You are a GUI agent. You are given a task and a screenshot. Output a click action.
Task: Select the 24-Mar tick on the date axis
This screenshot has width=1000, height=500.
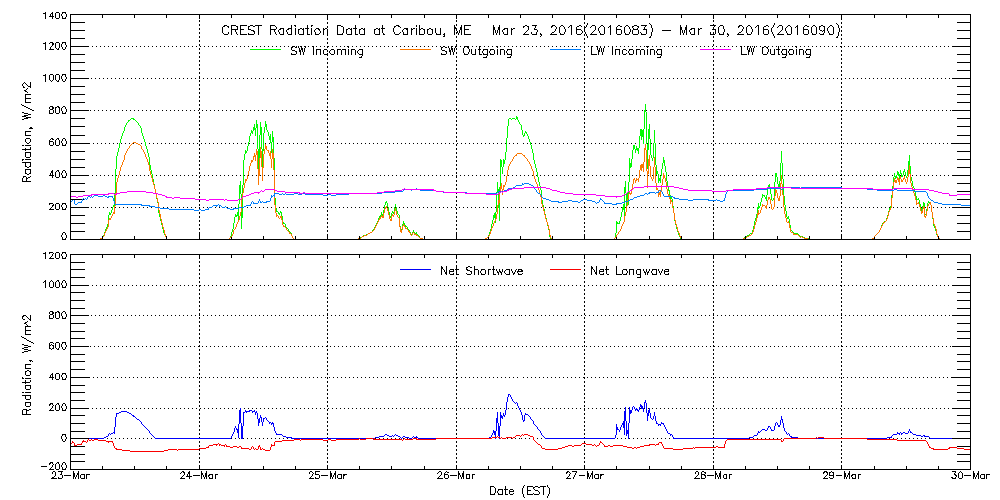pyautogui.click(x=199, y=477)
